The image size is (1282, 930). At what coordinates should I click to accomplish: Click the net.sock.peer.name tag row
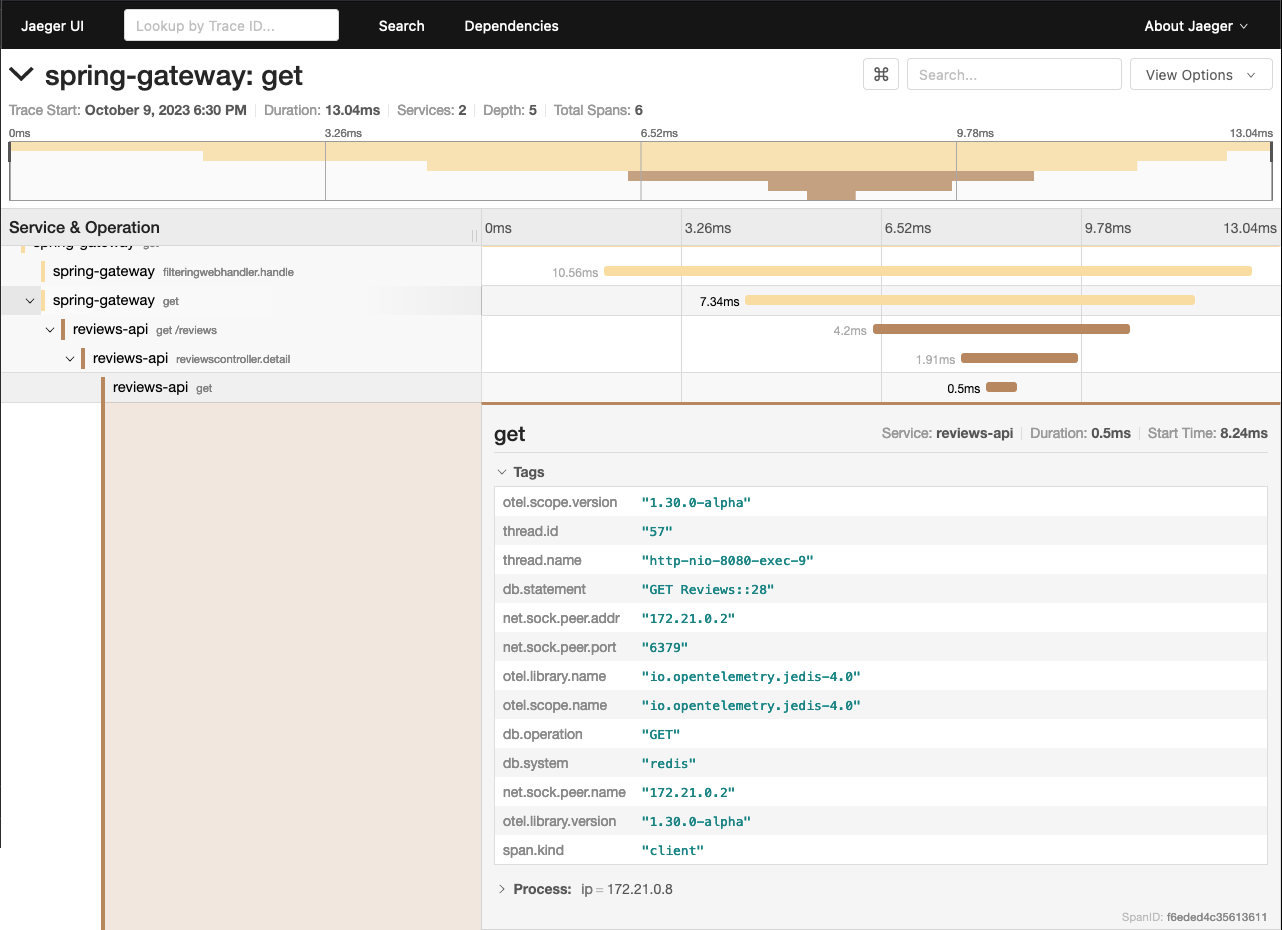[881, 792]
